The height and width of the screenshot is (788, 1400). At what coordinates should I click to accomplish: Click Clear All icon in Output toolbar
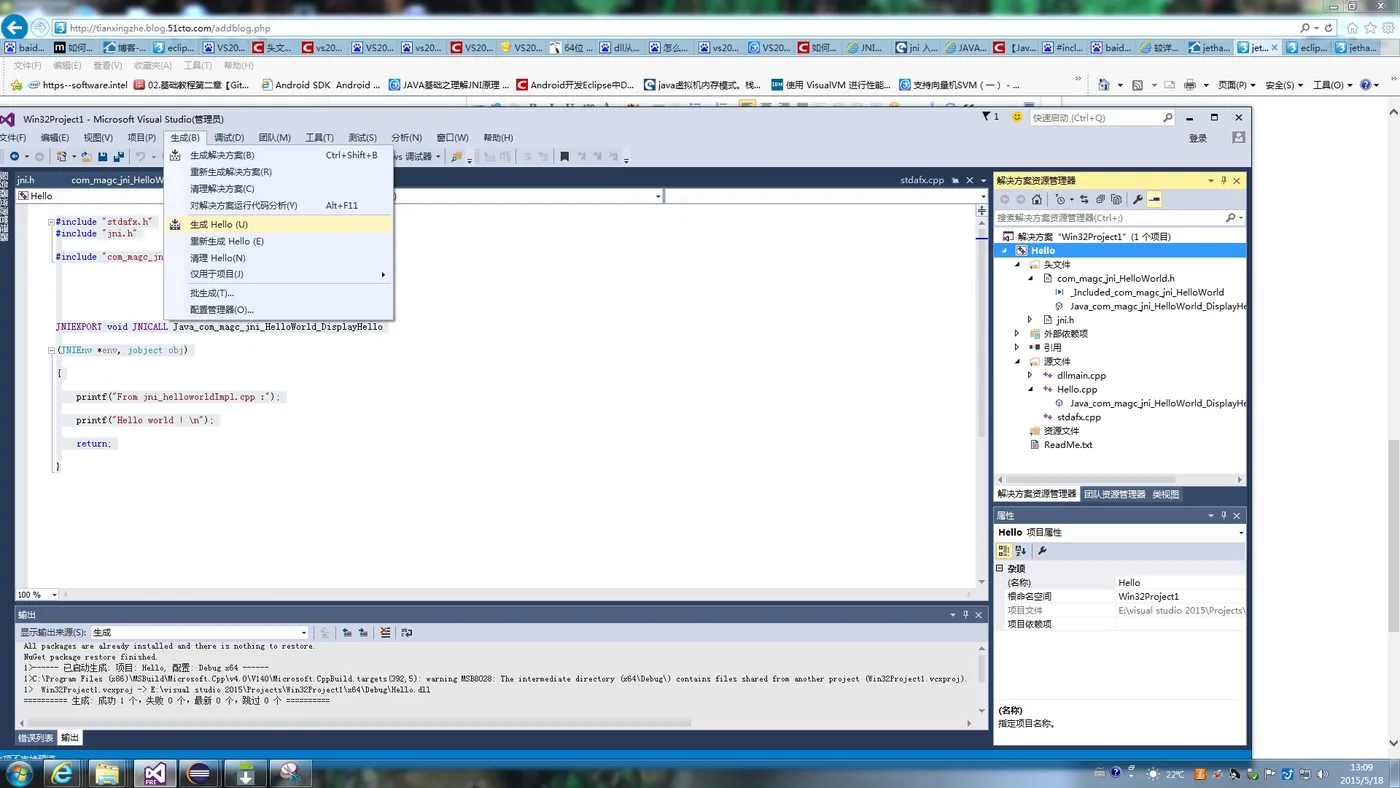pos(385,632)
